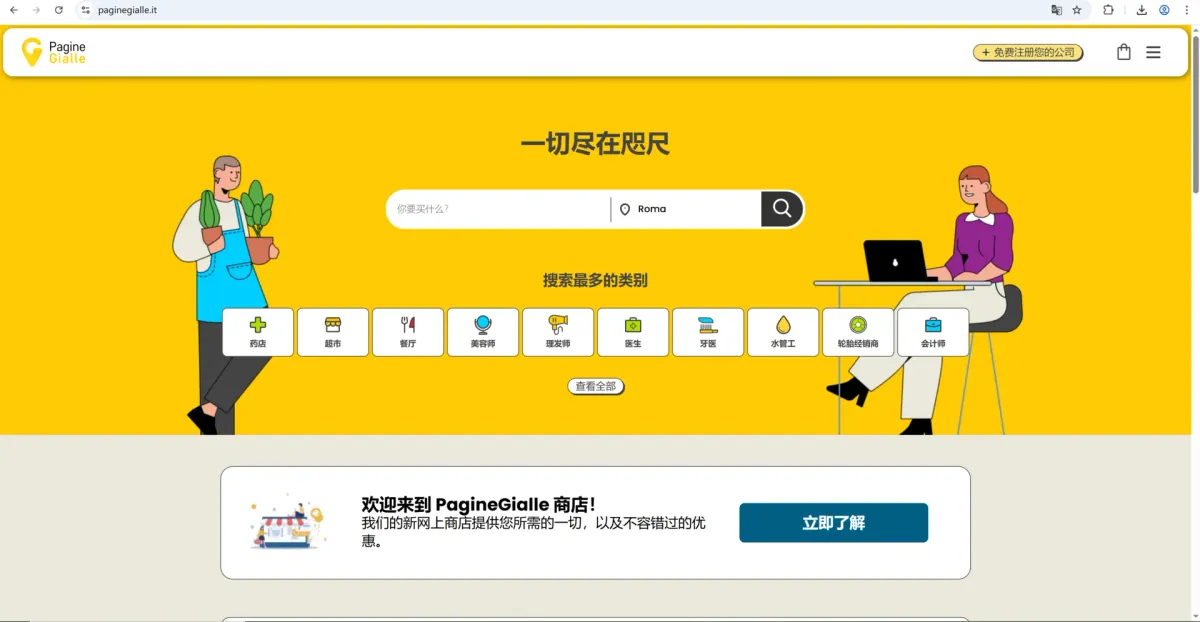1200x622 pixels.
Task: Click the address bar URL paginegialle.it
Action: tap(127, 10)
